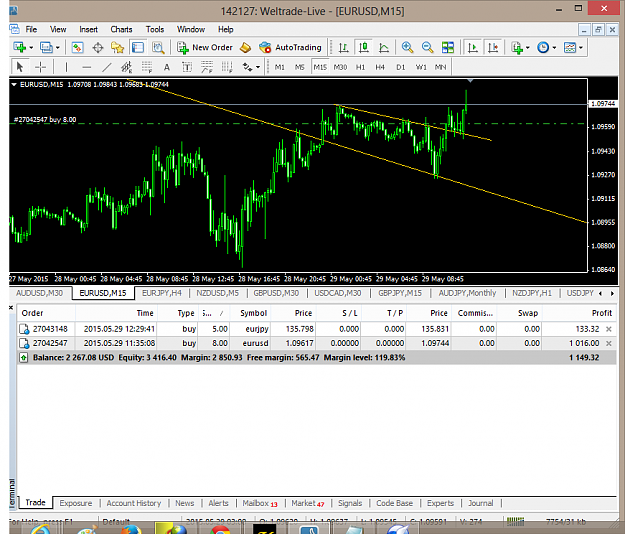The width and height of the screenshot is (625, 534).
Task: Open the Charts menu
Action: (x=121, y=29)
